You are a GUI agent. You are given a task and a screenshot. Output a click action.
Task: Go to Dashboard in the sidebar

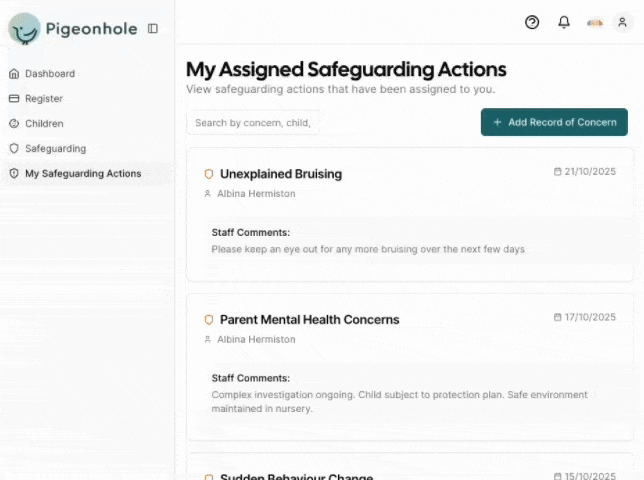point(49,74)
